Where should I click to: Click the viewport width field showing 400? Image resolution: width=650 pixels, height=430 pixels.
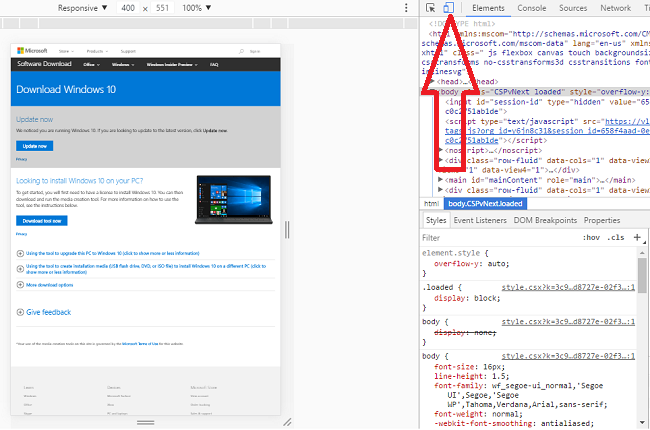pyautogui.click(x=128, y=8)
